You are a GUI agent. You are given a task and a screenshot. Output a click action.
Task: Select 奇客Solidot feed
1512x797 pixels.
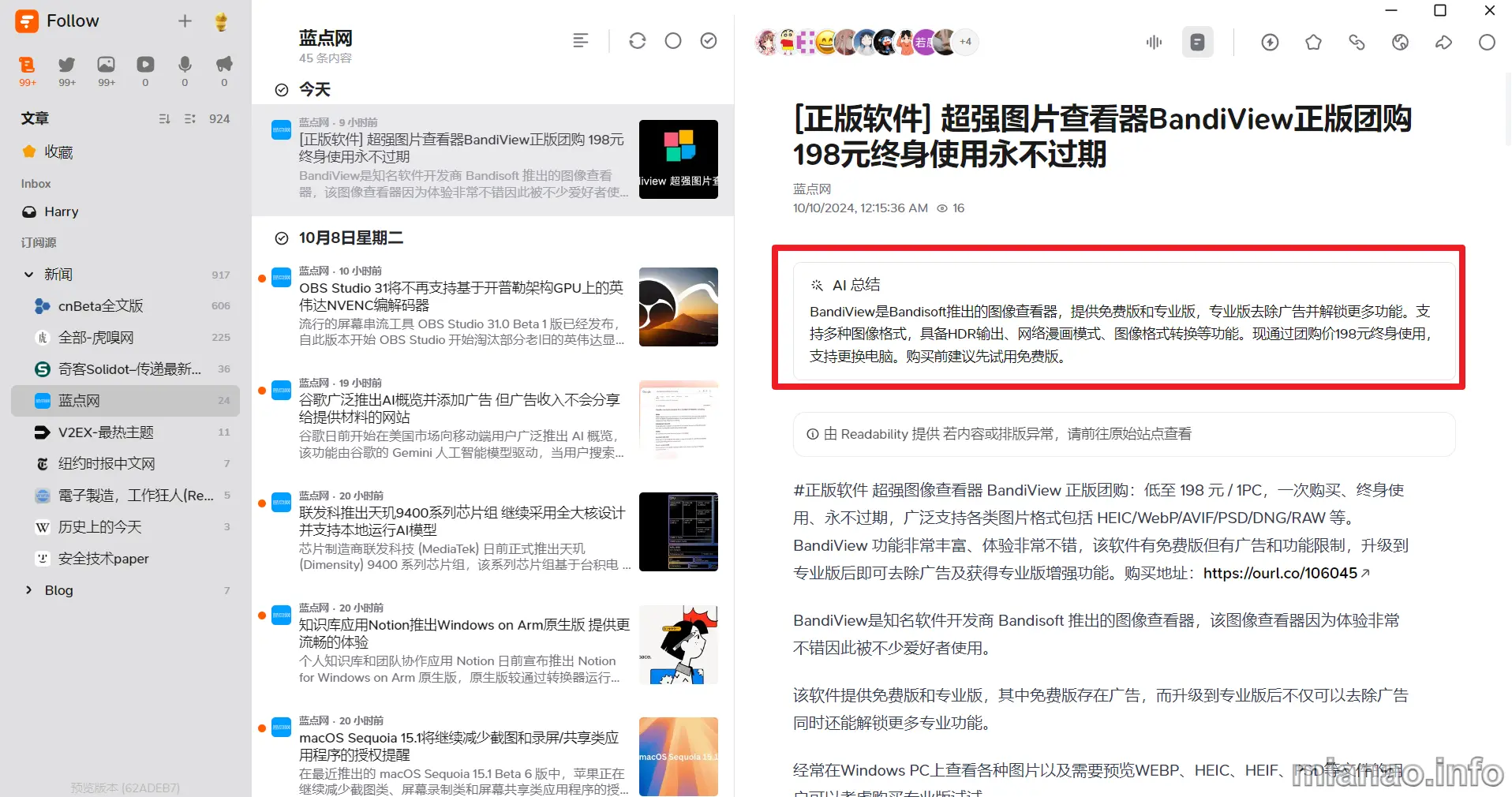(x=125, y=369)
